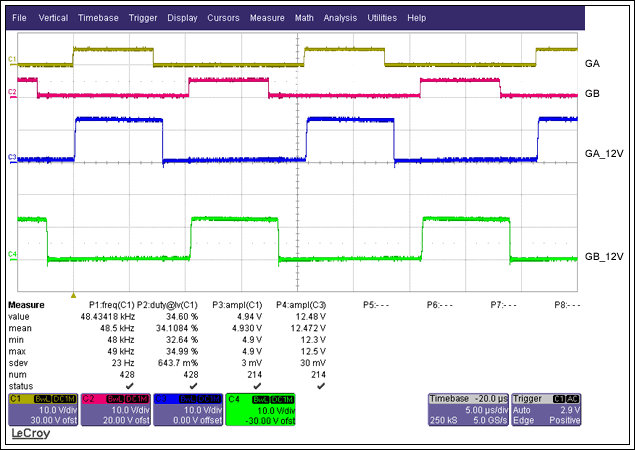The image size is (635, 450).
Task: Select the P1:freq(C1) measurement column
Action: [x=111, y=303]
